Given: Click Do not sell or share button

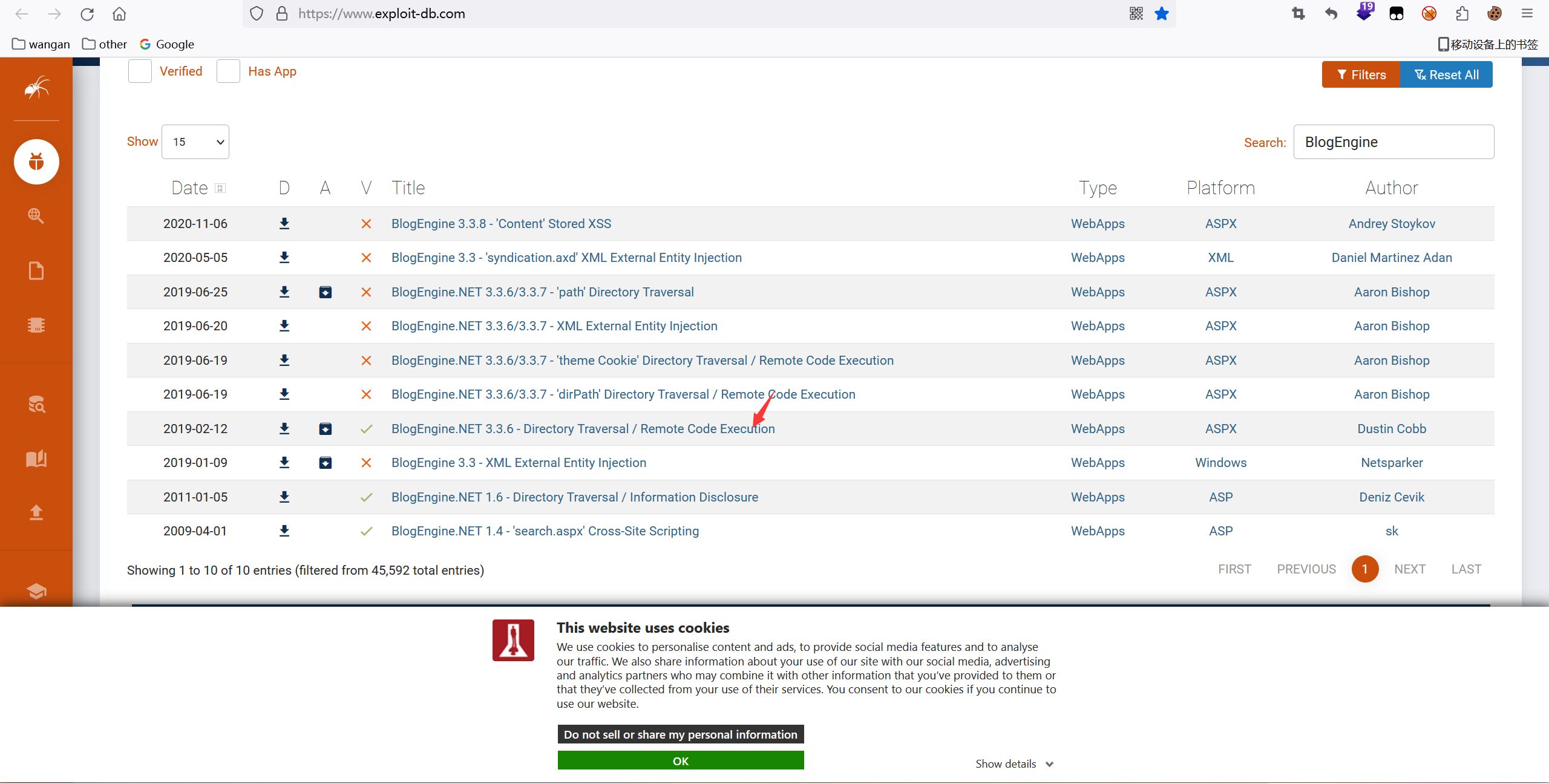Looking at the screenshot, I should (680, 734).
